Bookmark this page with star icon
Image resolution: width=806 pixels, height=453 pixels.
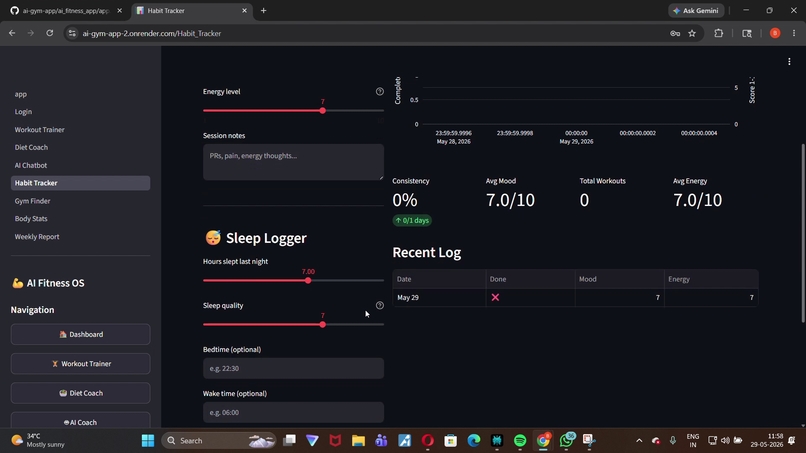[x=692, y=33]
